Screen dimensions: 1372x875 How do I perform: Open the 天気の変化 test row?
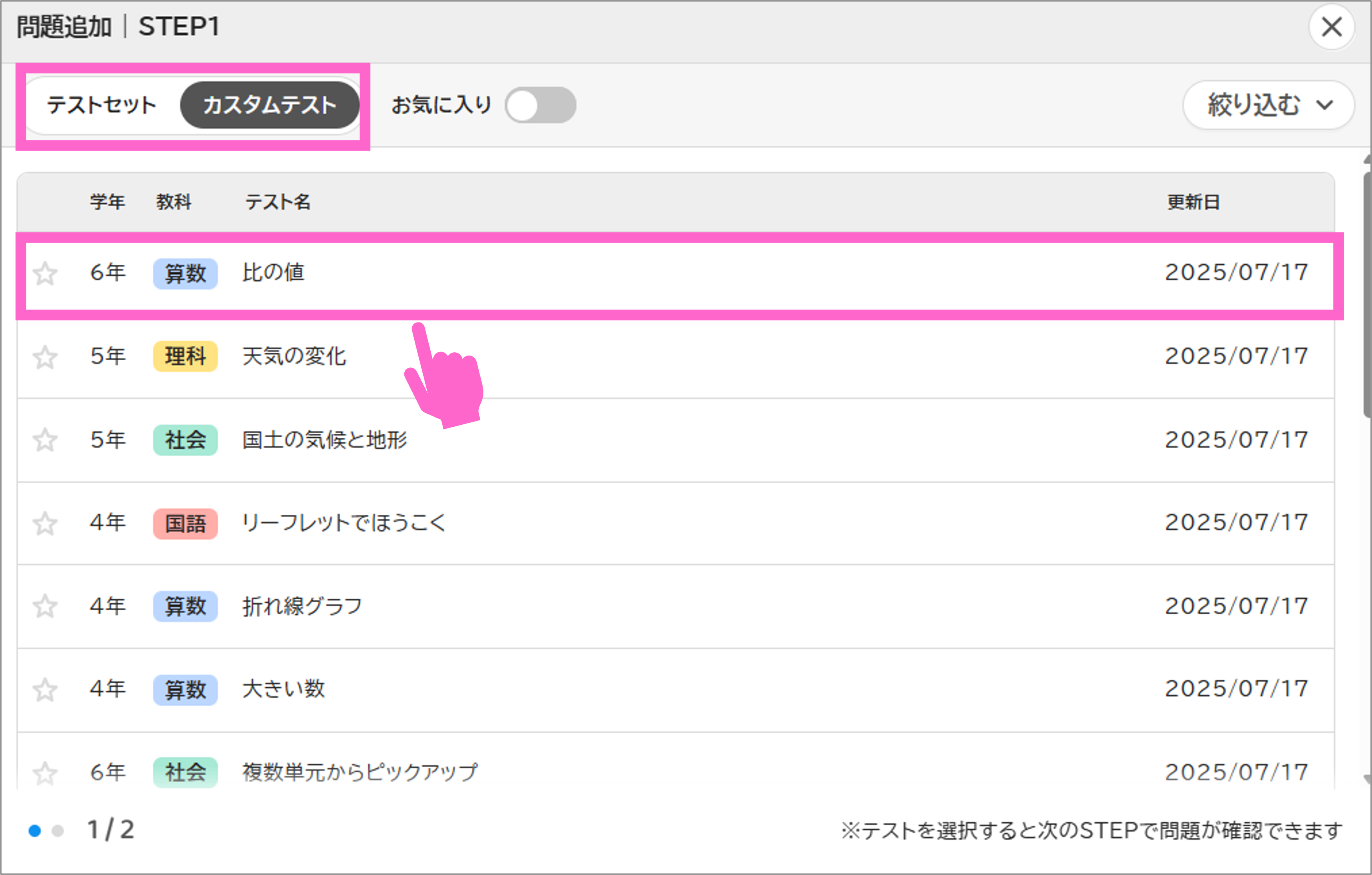[294, 357]
